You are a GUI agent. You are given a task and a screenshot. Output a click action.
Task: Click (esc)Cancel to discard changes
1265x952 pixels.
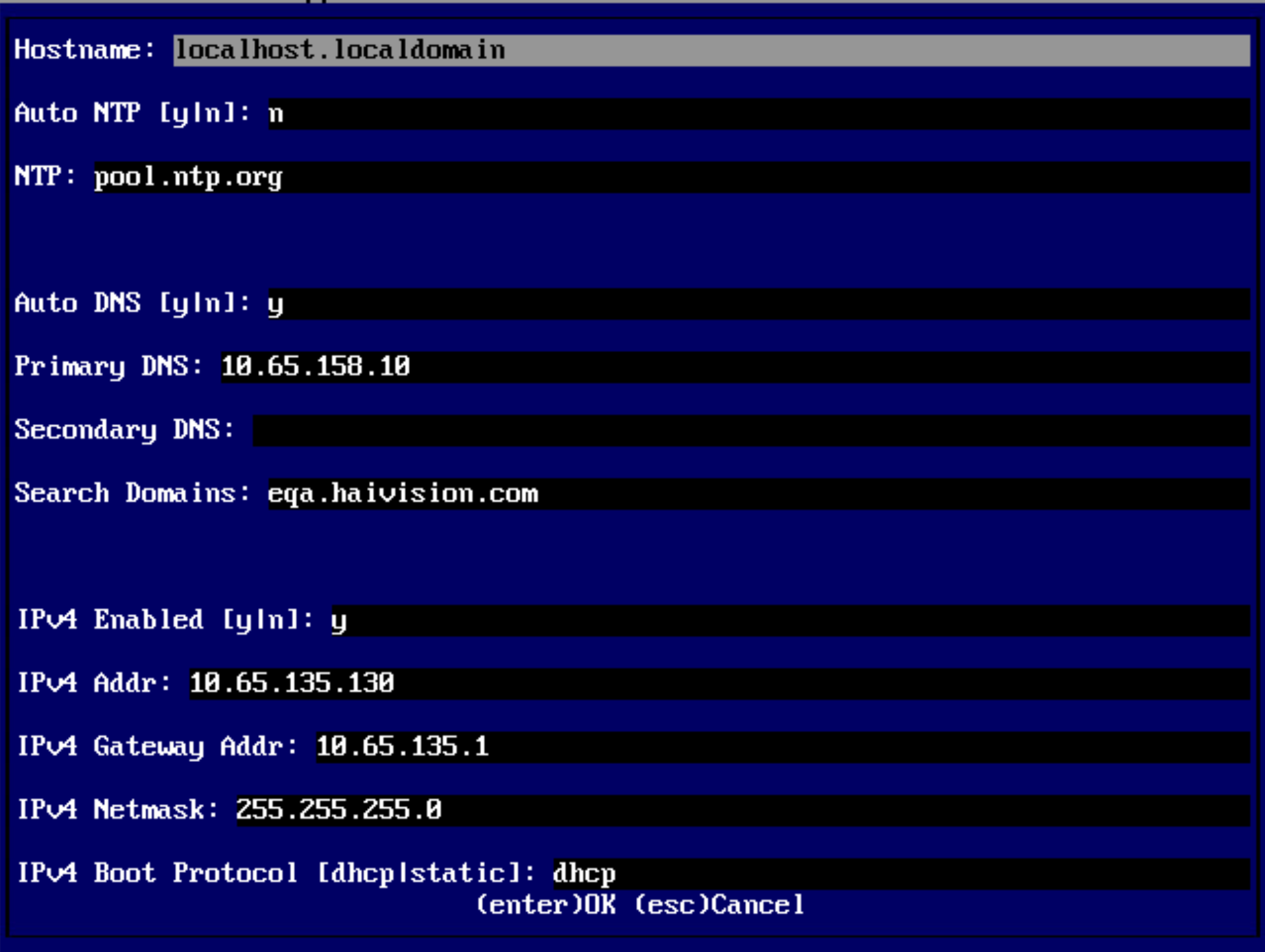pyautogui.click(x=719, y=905)
